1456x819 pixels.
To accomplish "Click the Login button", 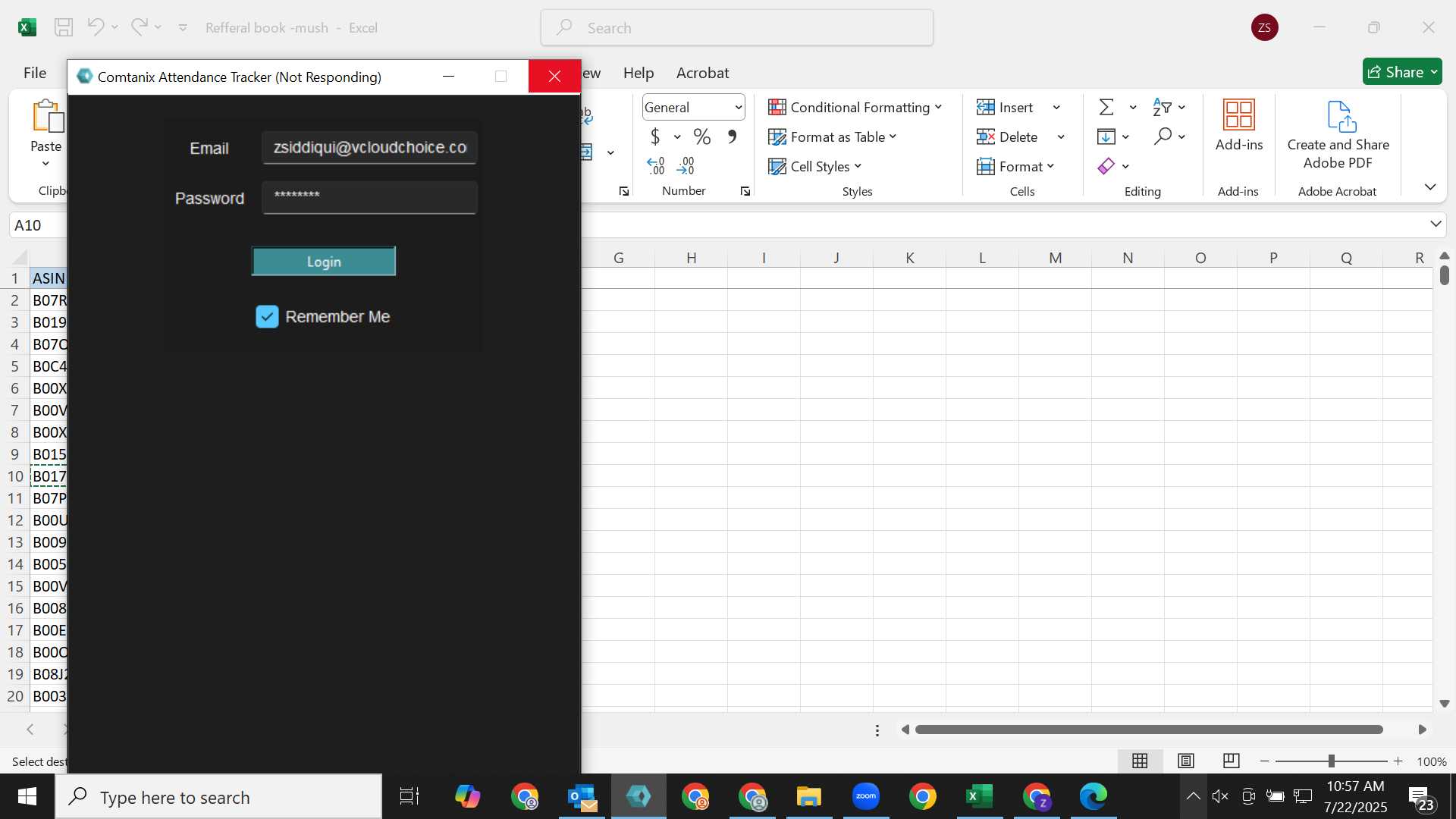I will click(324, 262).
